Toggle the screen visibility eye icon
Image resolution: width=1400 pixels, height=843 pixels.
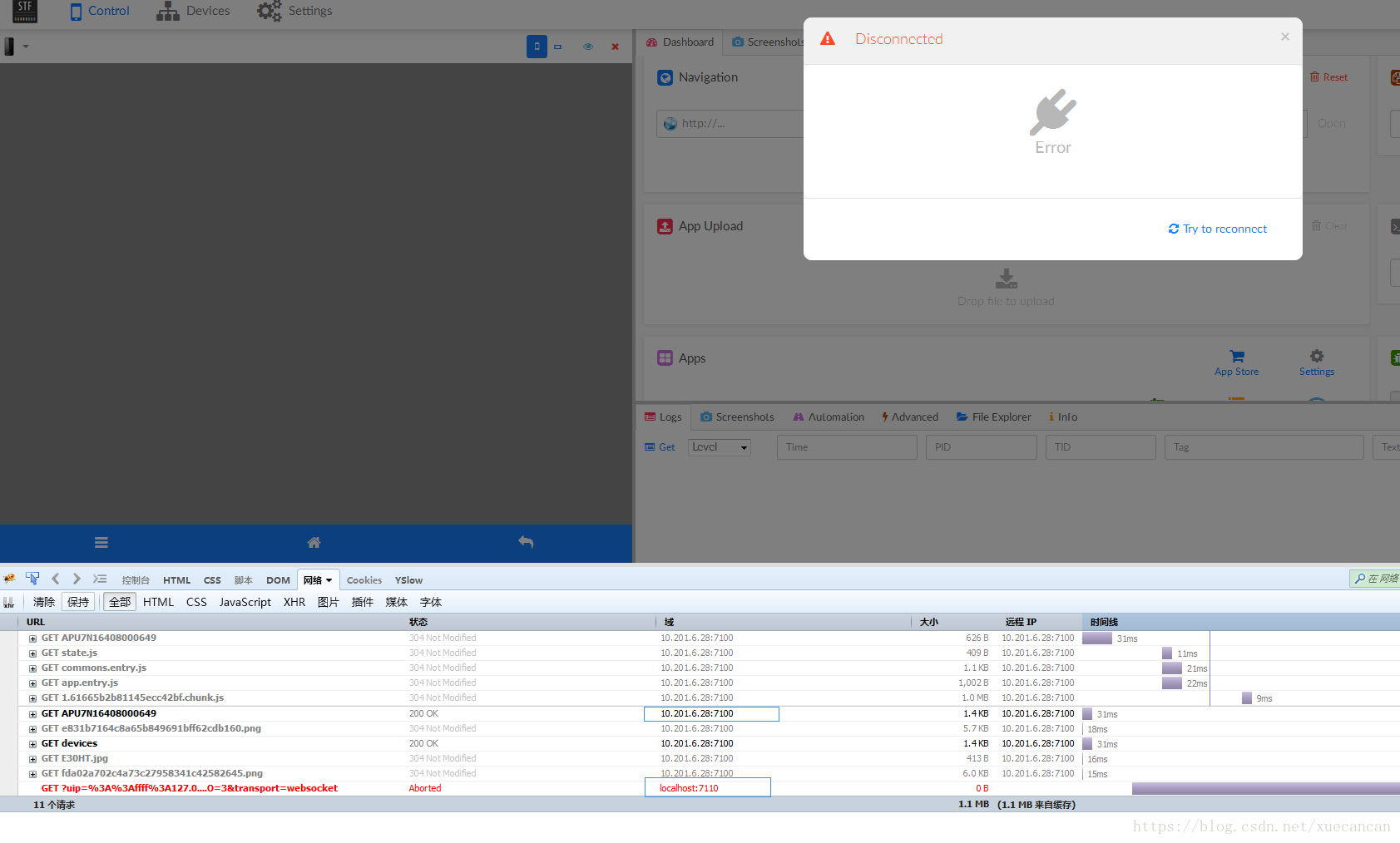[588, 47]
